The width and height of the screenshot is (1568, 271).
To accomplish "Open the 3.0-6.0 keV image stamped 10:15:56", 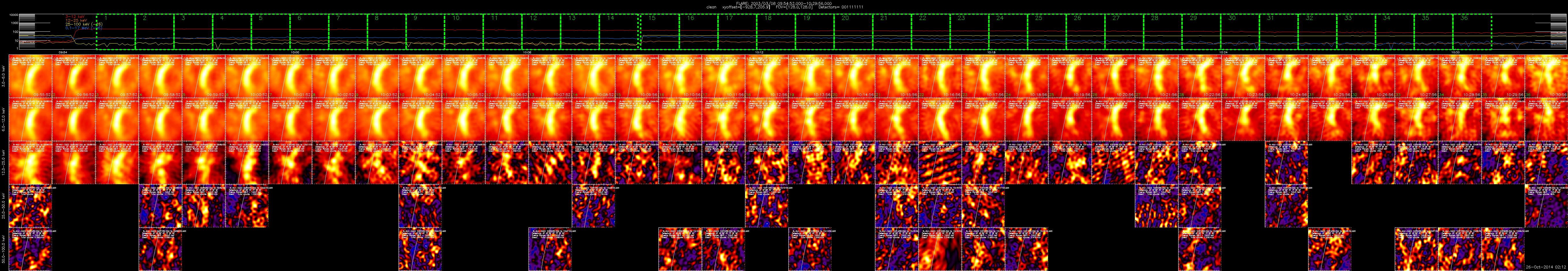I will click(x=897, y=77).
